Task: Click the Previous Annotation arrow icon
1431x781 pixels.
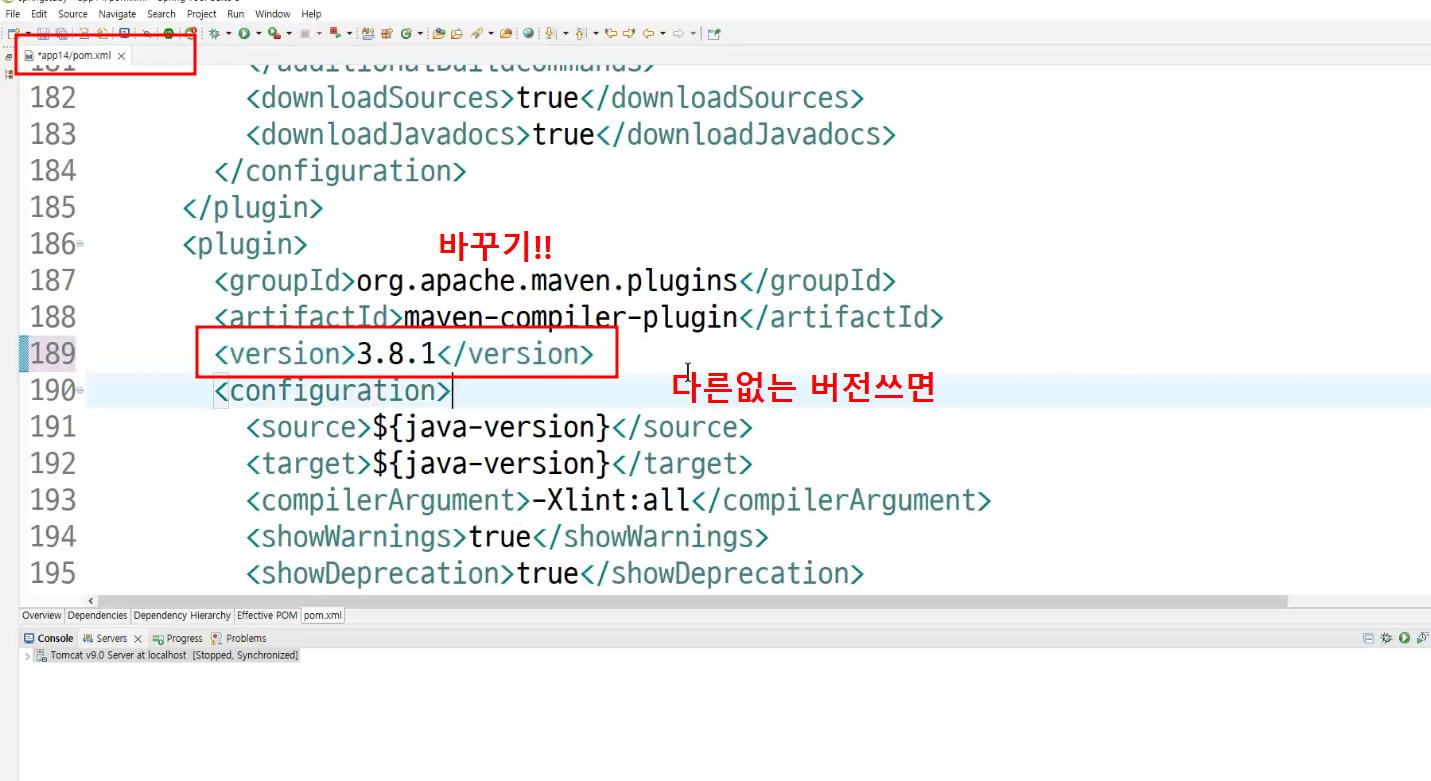Action: [580, 33]
